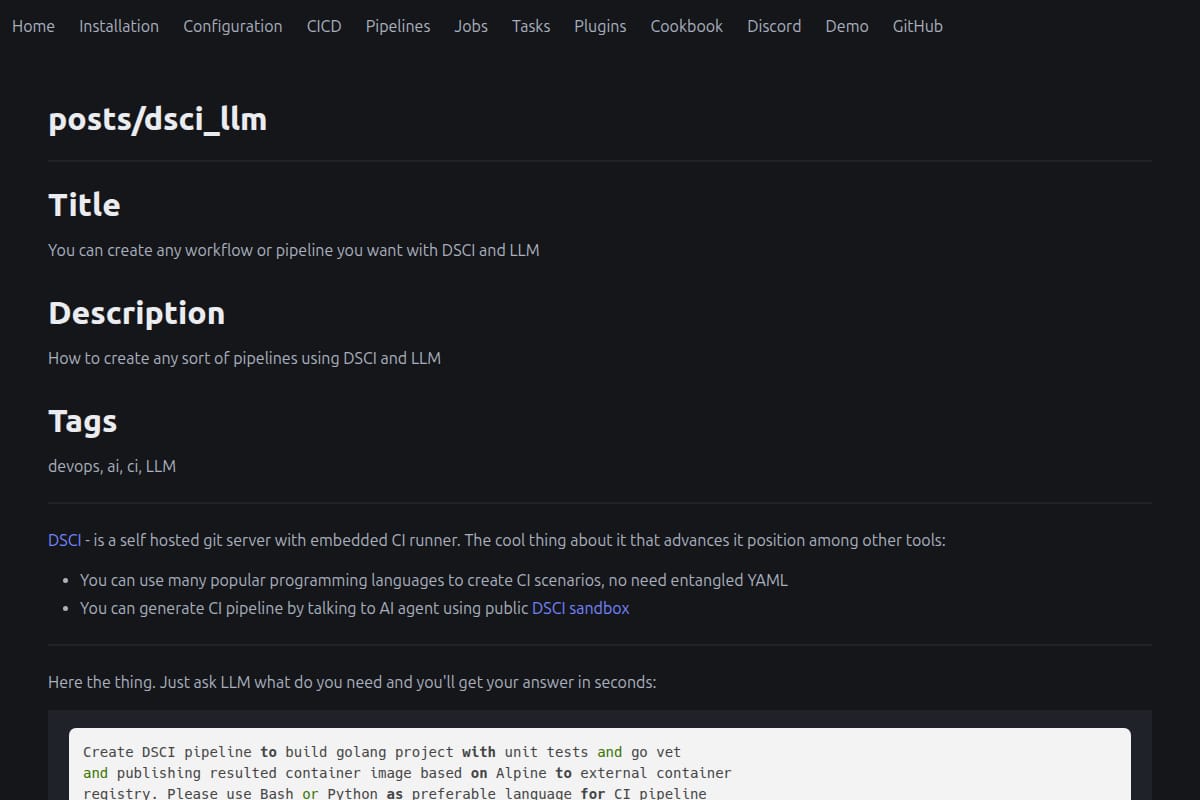Click code line "and publishing resulted container image"

(407, 773)
